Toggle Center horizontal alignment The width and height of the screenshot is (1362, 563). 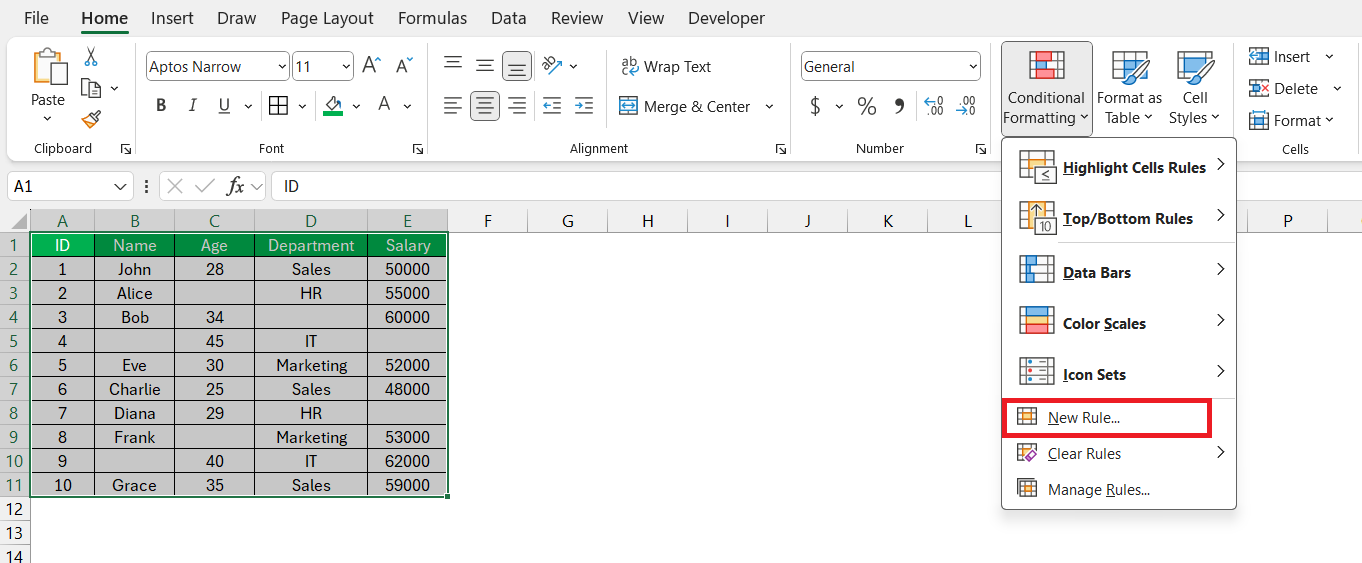[485, 106]
